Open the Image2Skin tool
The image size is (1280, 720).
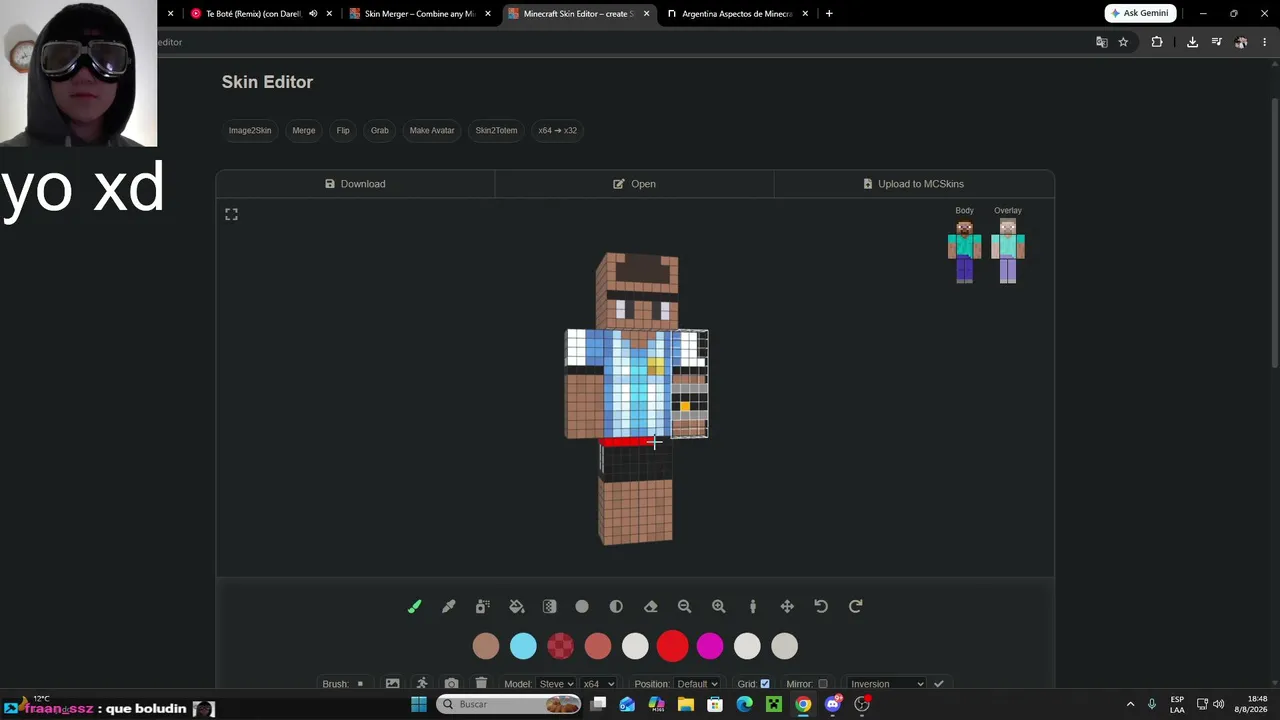click(x=250, y=130)
